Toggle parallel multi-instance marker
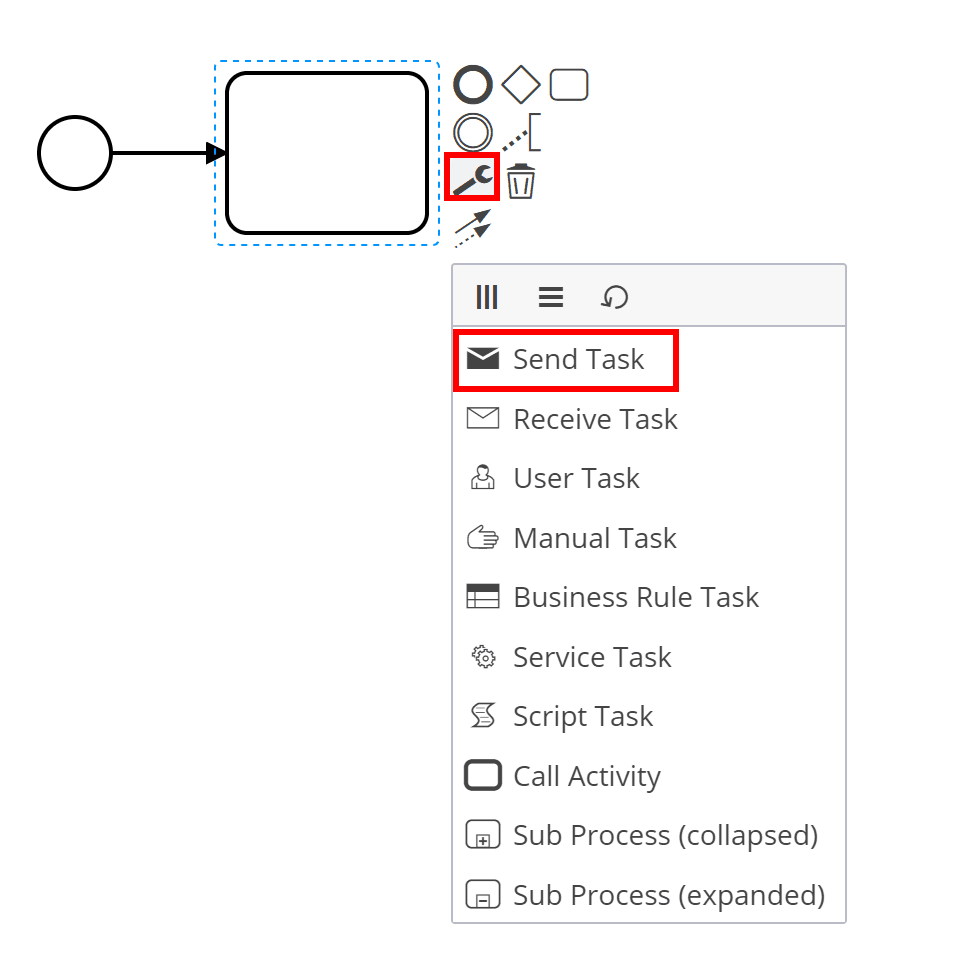This screenshot has width=956, height=967. coord(487,297)
